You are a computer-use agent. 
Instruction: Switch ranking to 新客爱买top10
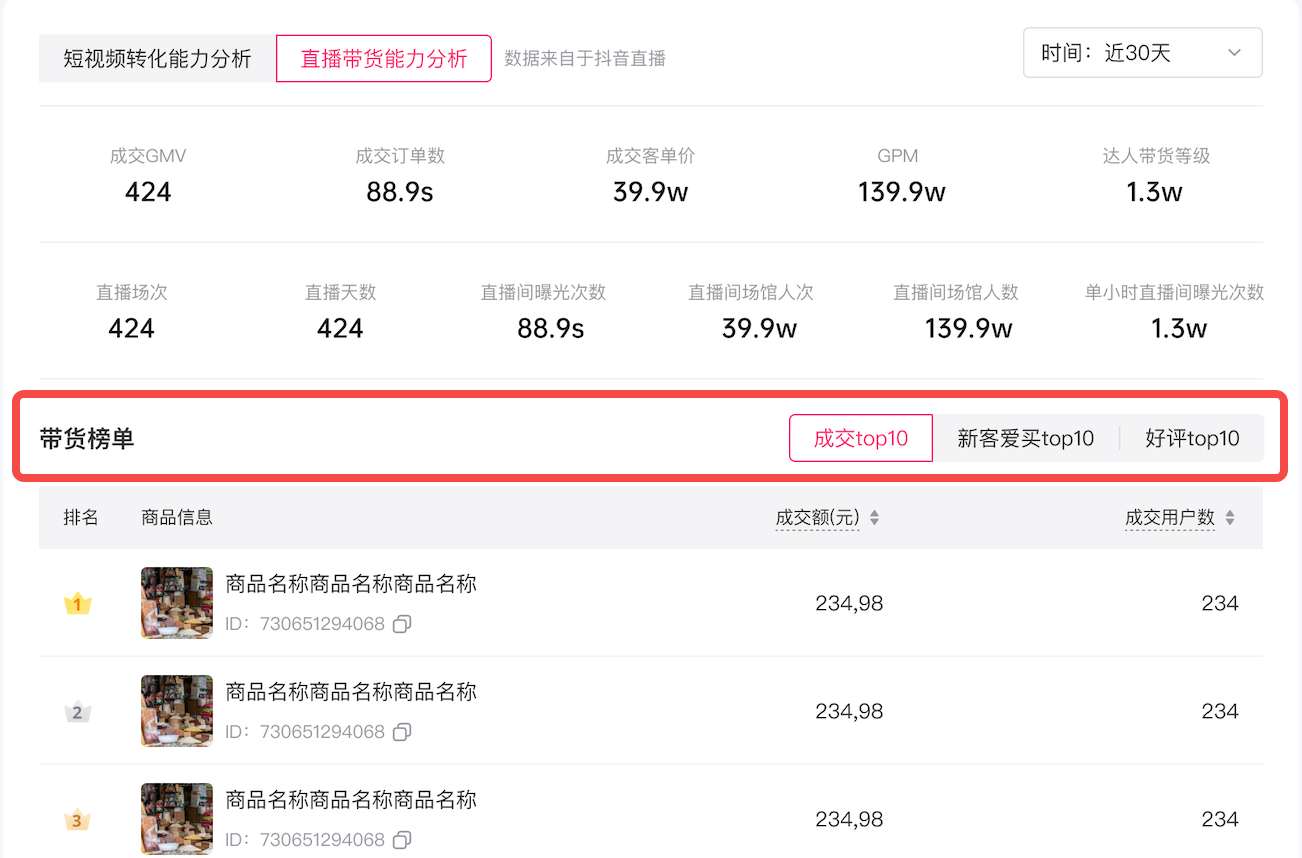click(x=1025, y=438)
